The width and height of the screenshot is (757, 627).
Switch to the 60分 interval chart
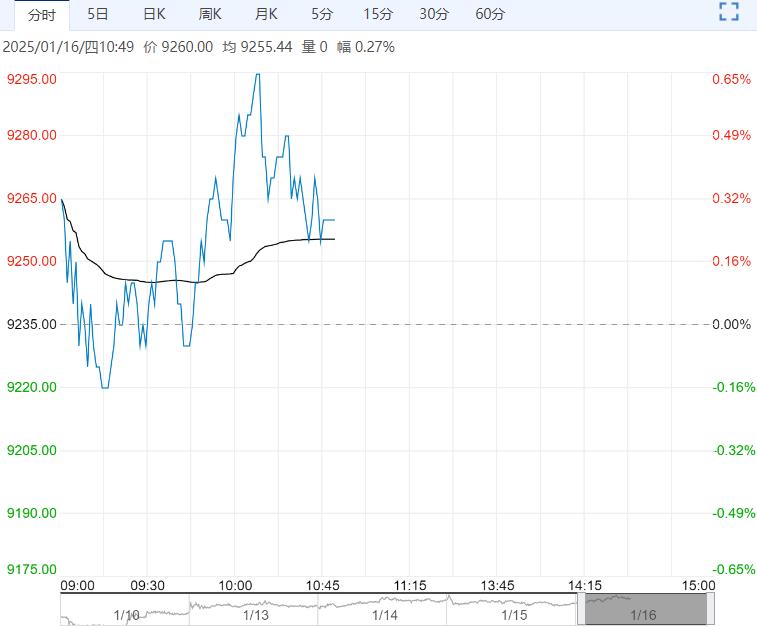point(490,14)
